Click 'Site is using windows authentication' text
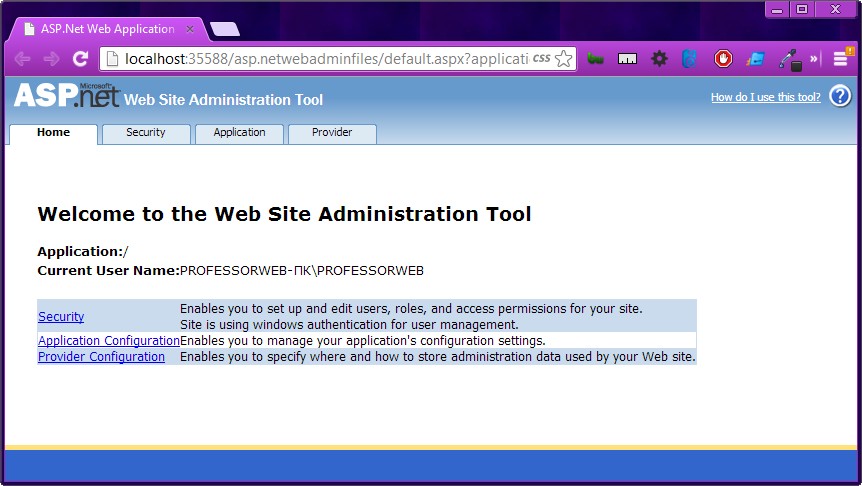 pyautogui.click(x=349, y=324)
